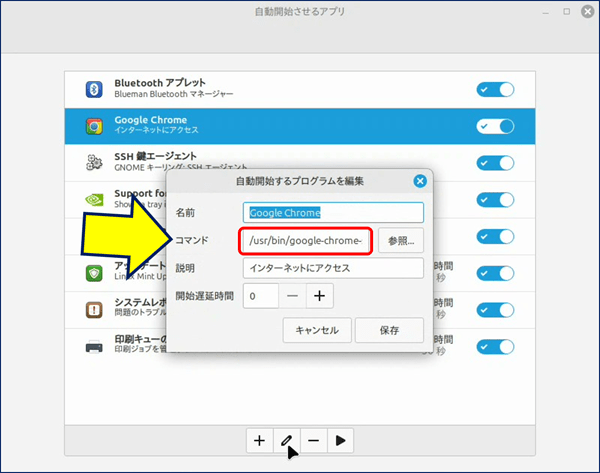Click the コマンド field with /usr/bin/google-chrome
600x473 pixels.
(x=306, y=241)
